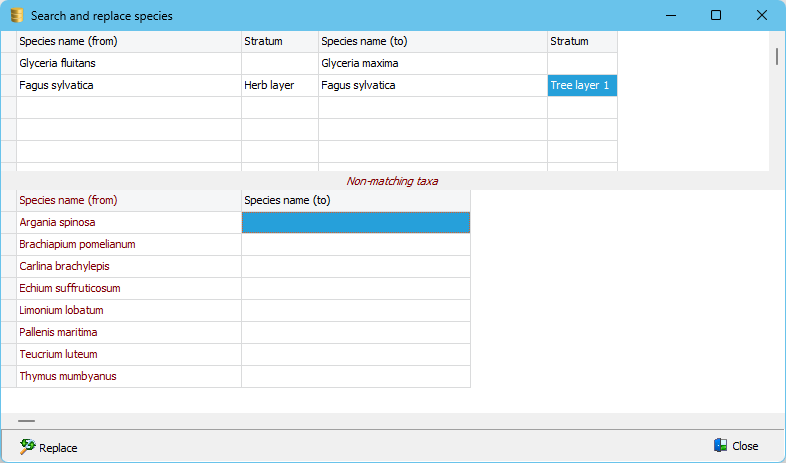Click the database icon in title bar
Screen dimensions: 786x463
[x=17, y=16]
